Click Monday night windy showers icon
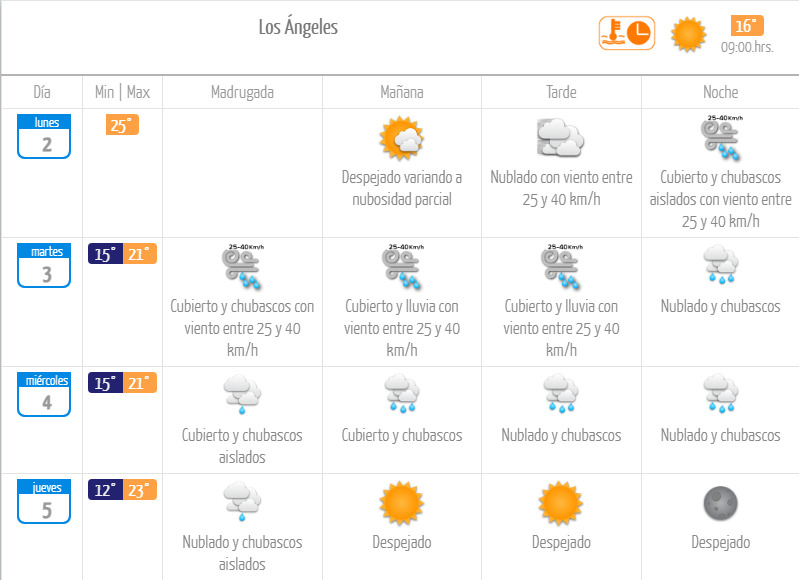 tap(721, 138)
